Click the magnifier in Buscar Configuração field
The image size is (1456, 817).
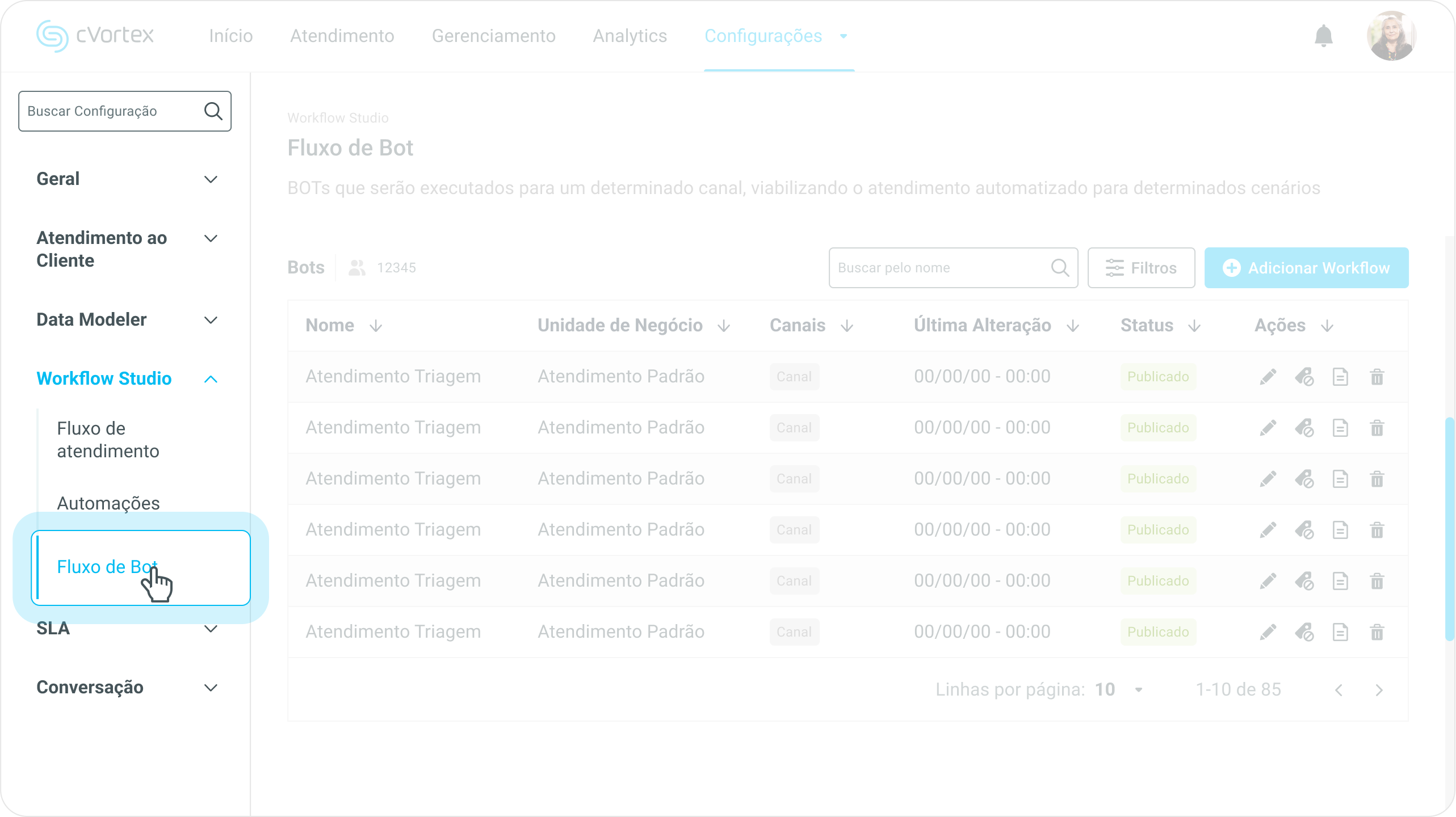pyautogui.click(x=213, y=111)
